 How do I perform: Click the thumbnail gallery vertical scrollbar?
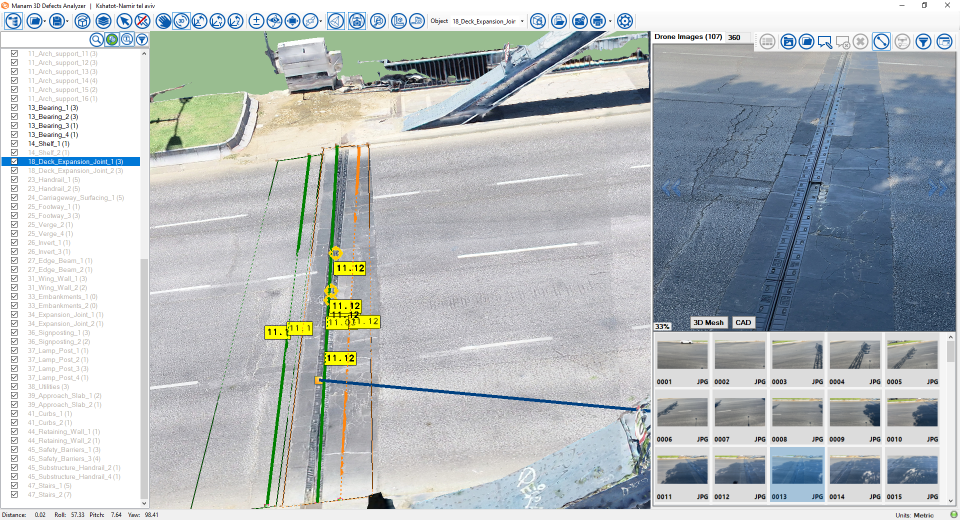pos(951,420)
